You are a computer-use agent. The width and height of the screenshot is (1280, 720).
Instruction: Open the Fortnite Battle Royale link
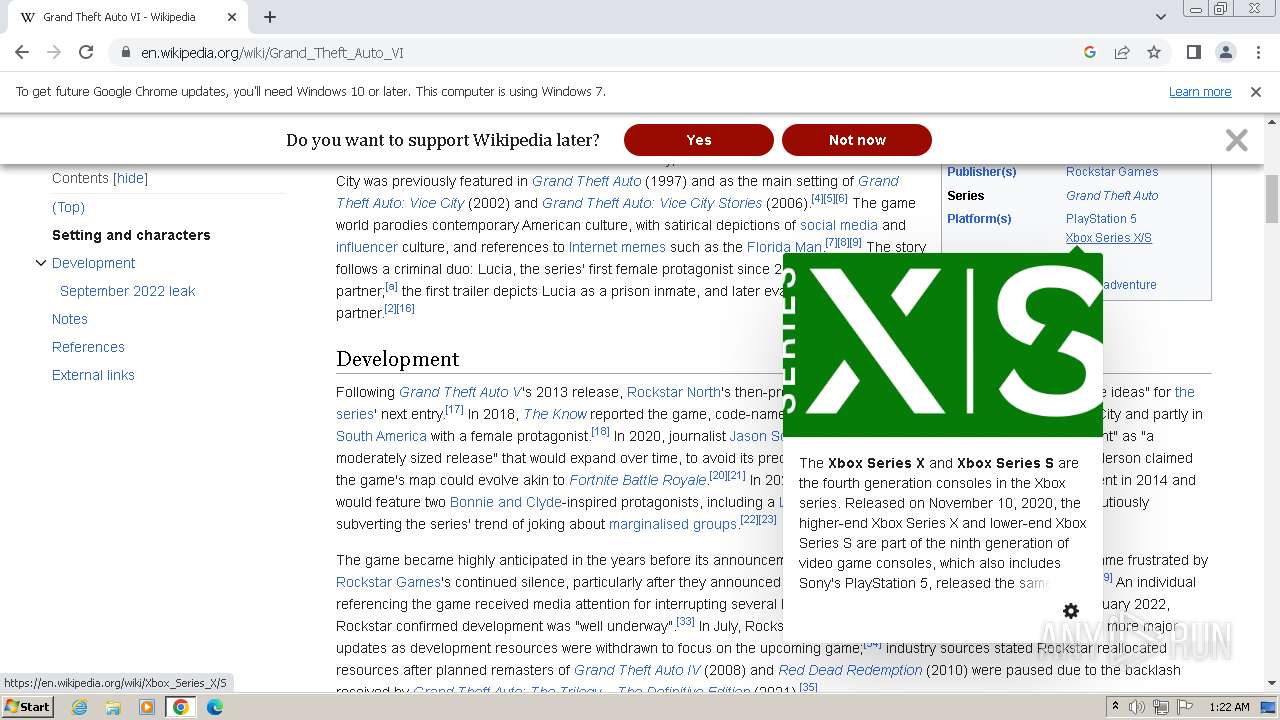coord(637,480)
